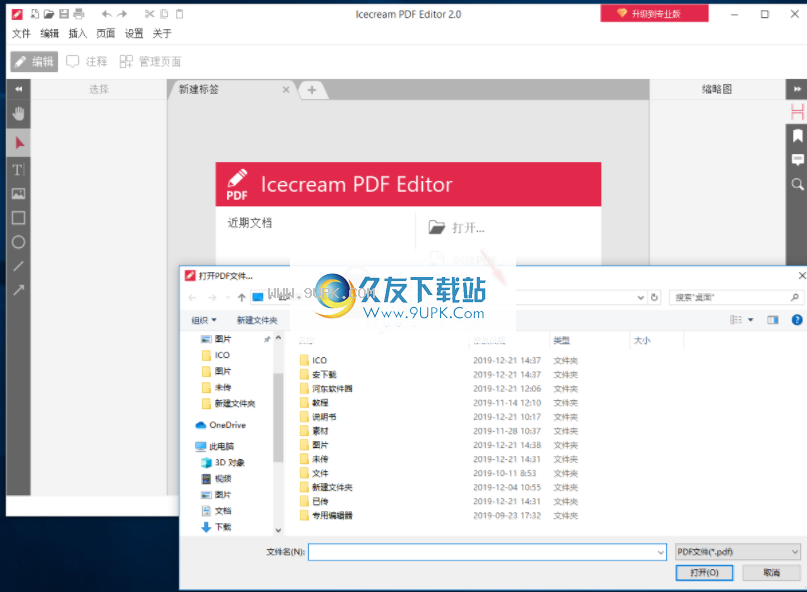Image resolution: width=807 pixels, height=592 pixels.
Task: Open the 插入 menu
Action: tap(78, 33)
